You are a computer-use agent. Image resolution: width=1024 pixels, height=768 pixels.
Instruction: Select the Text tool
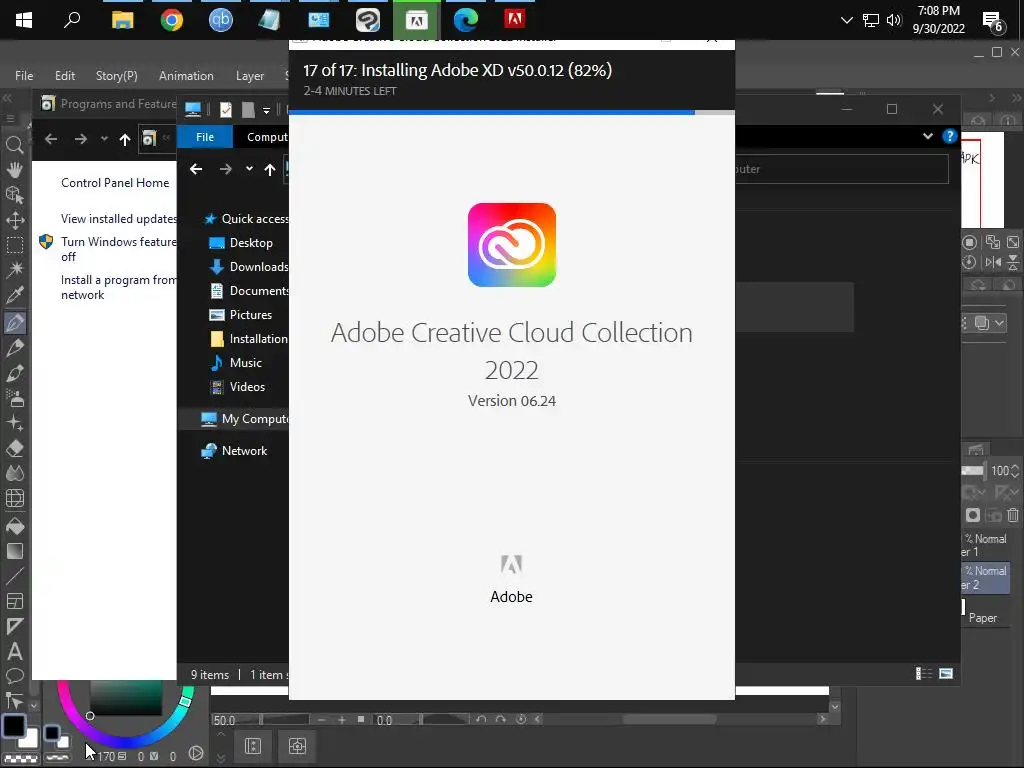(x=14, y=651)
